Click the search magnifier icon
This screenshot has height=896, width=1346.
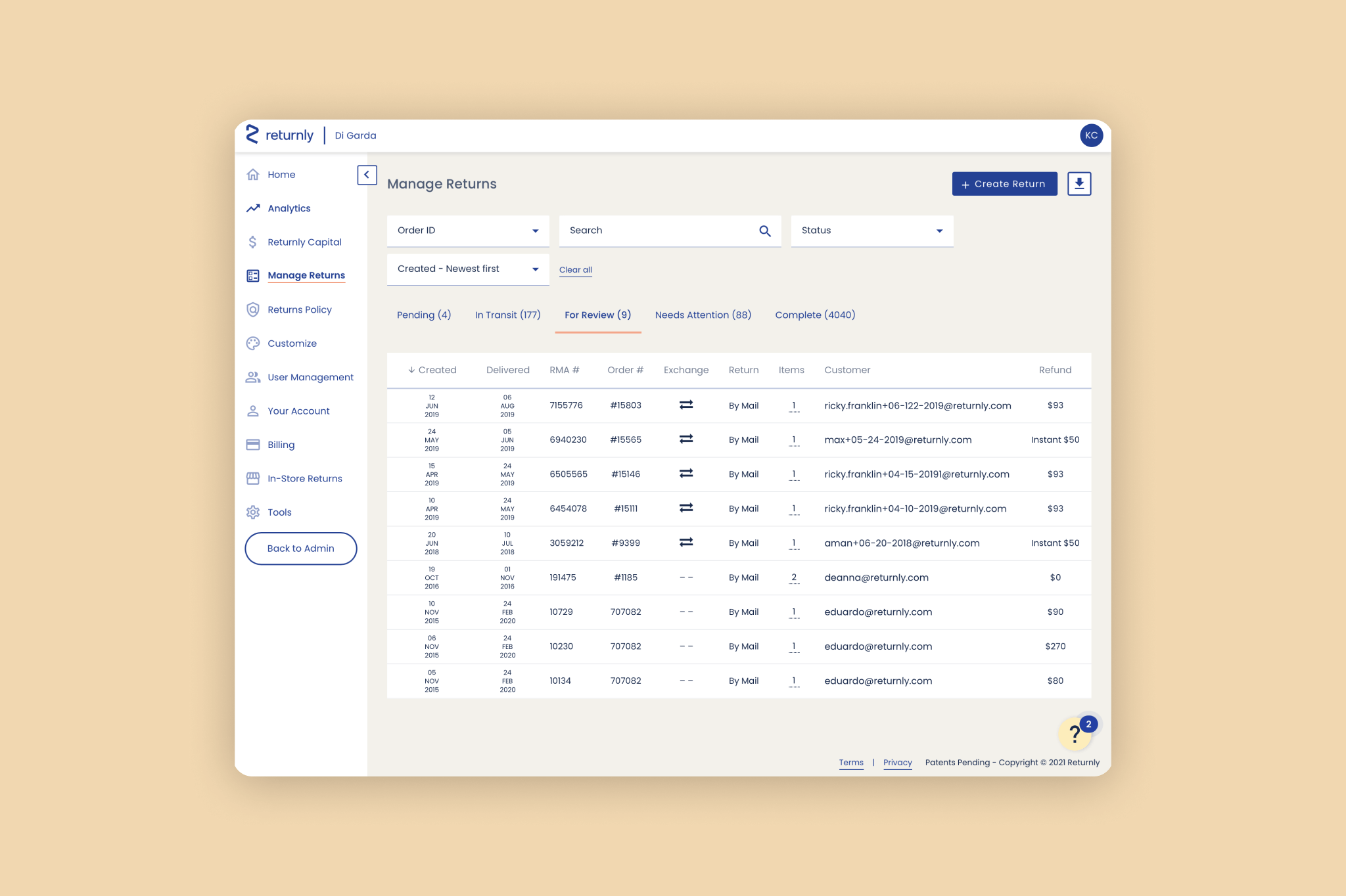click(x=764, y=231)
